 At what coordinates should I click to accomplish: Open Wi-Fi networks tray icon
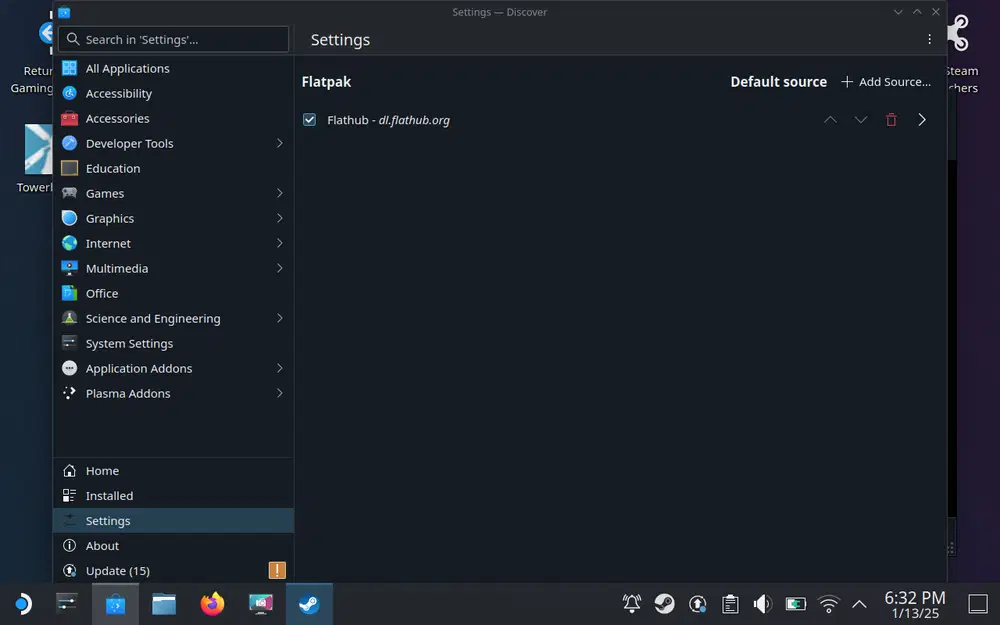coord(828,603)
